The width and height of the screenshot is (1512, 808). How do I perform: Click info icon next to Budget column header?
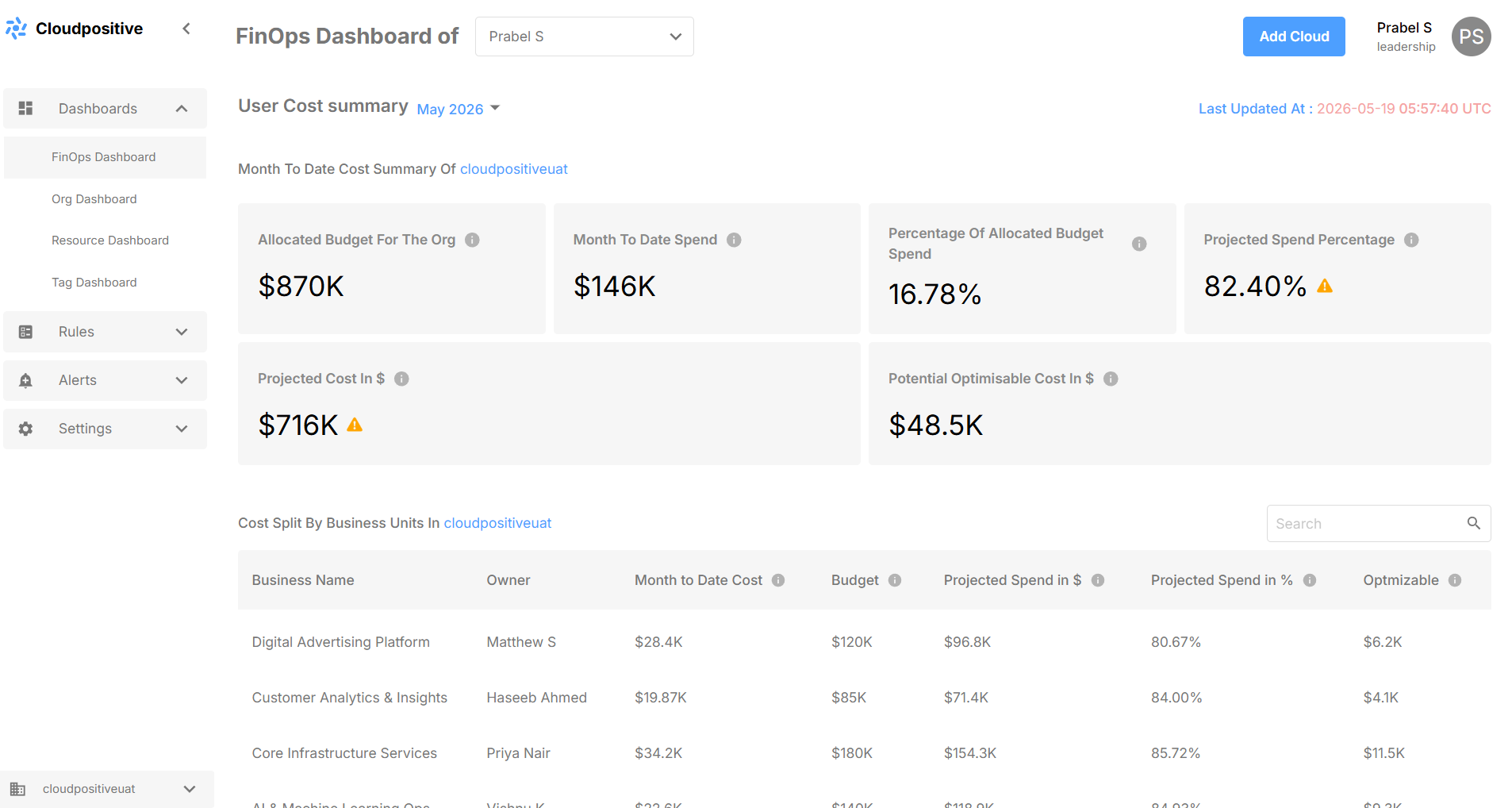click(895, 580)
